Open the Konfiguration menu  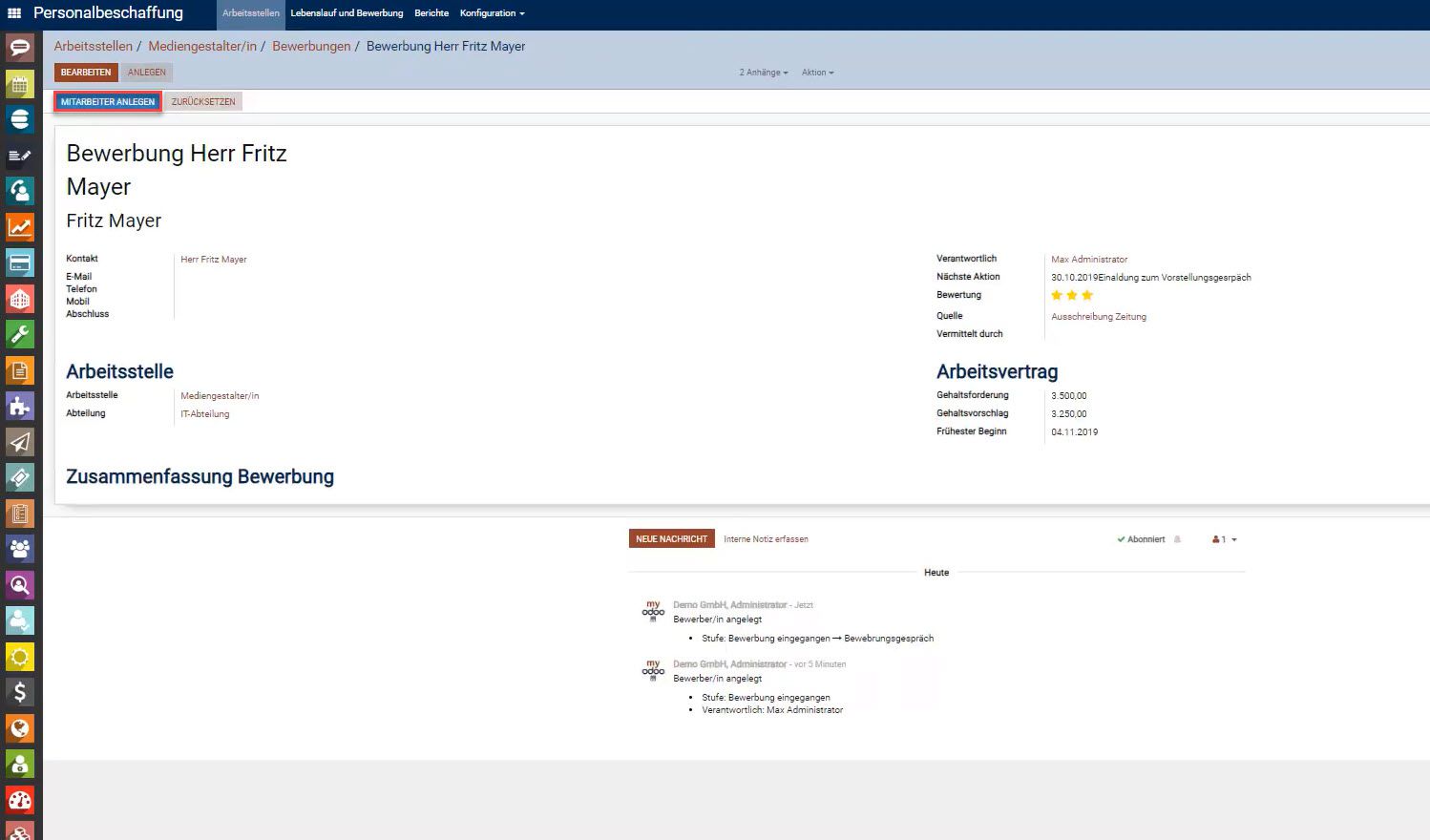point(492,12)
